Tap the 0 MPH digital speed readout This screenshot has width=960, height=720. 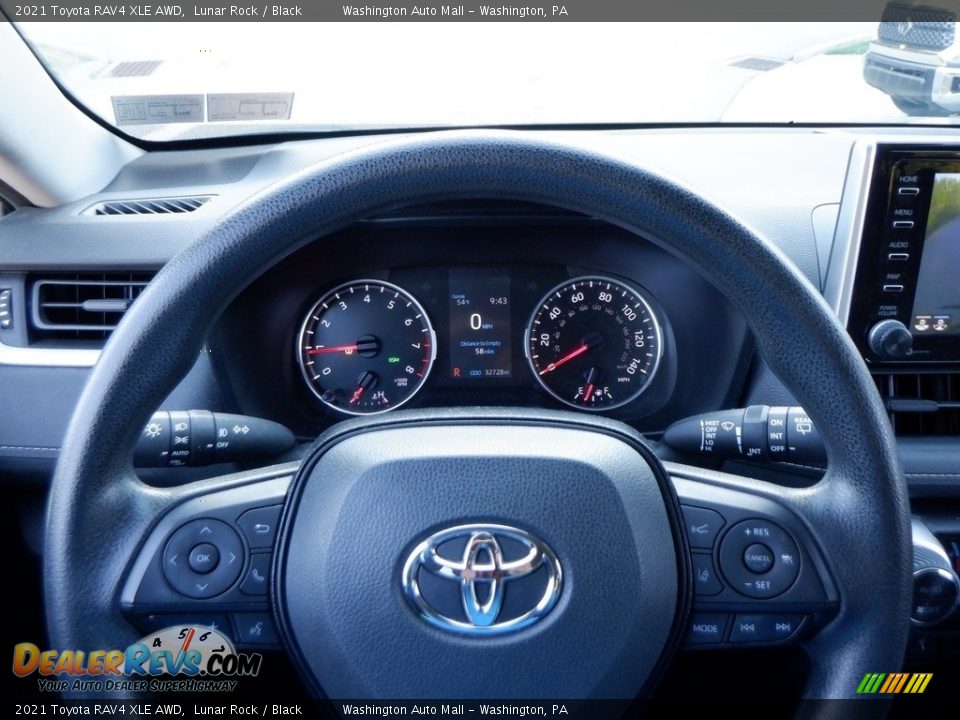pos(480,321)
